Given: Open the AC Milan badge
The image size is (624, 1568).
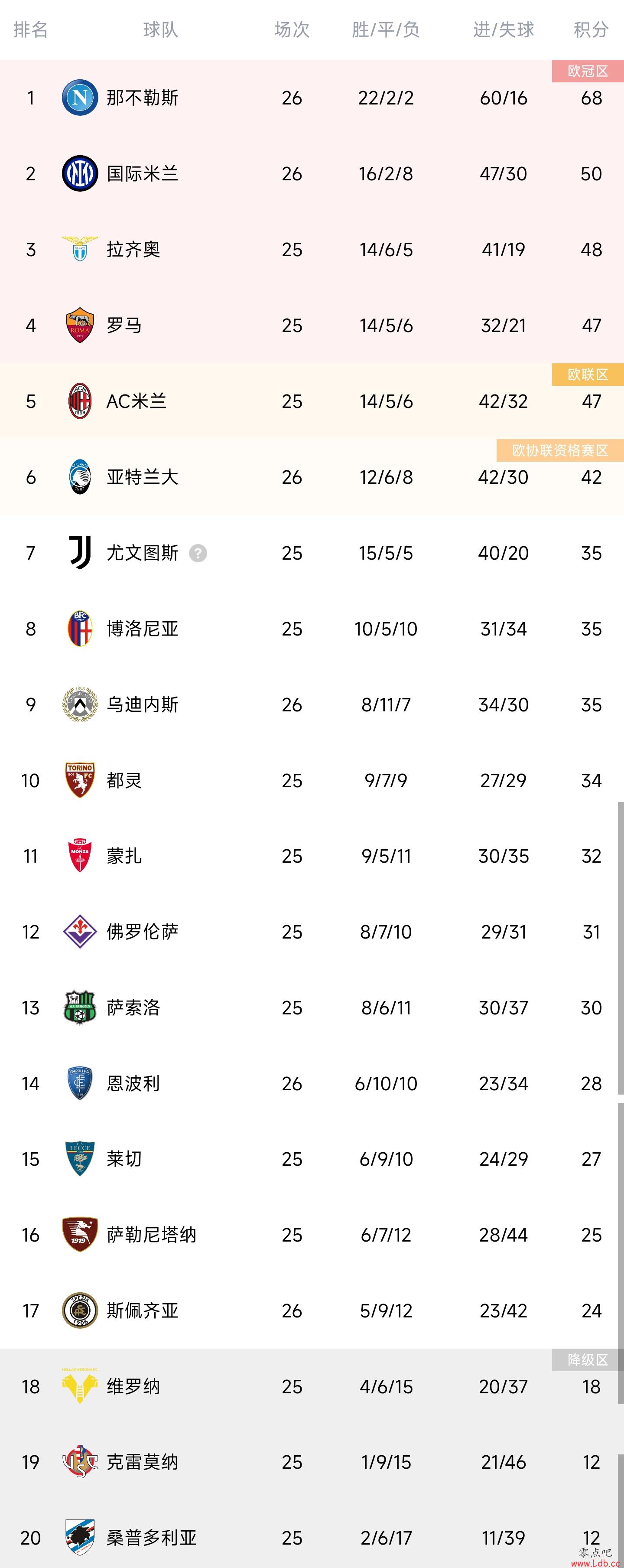Looking at the screenshot, I should tap(80, 401).
